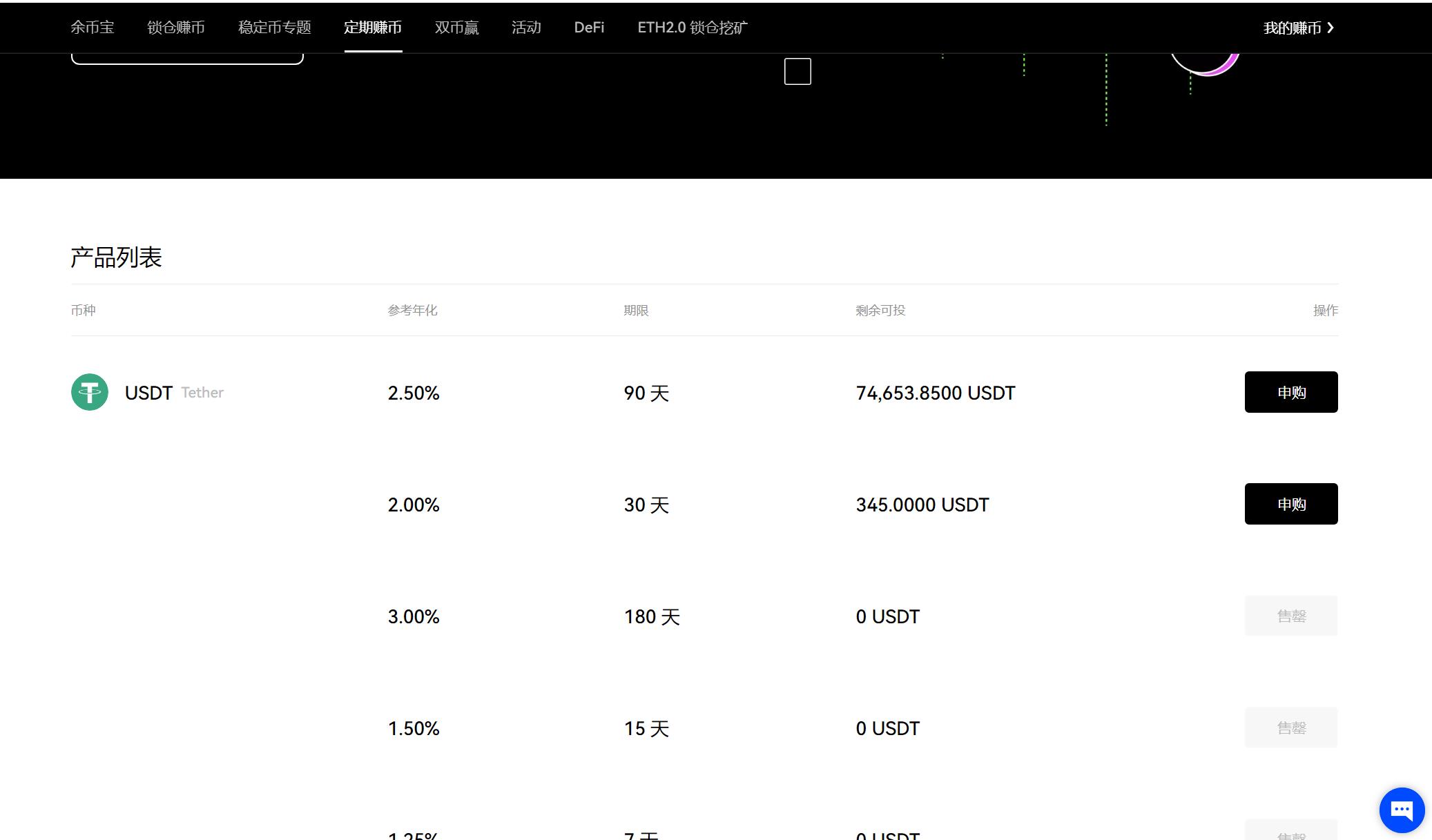Click the white square graphic in banner

click(797, 72)
